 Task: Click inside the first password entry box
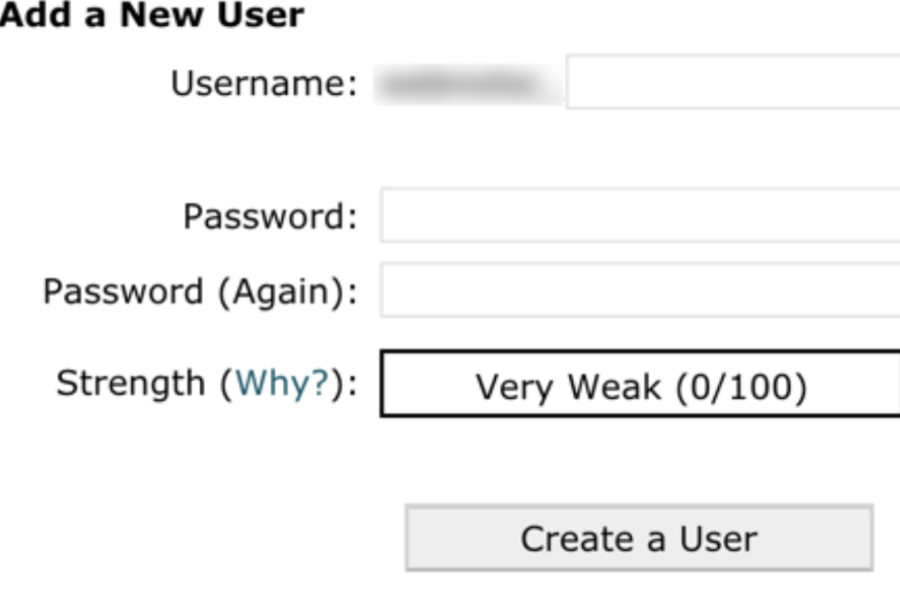click(640, 215)
